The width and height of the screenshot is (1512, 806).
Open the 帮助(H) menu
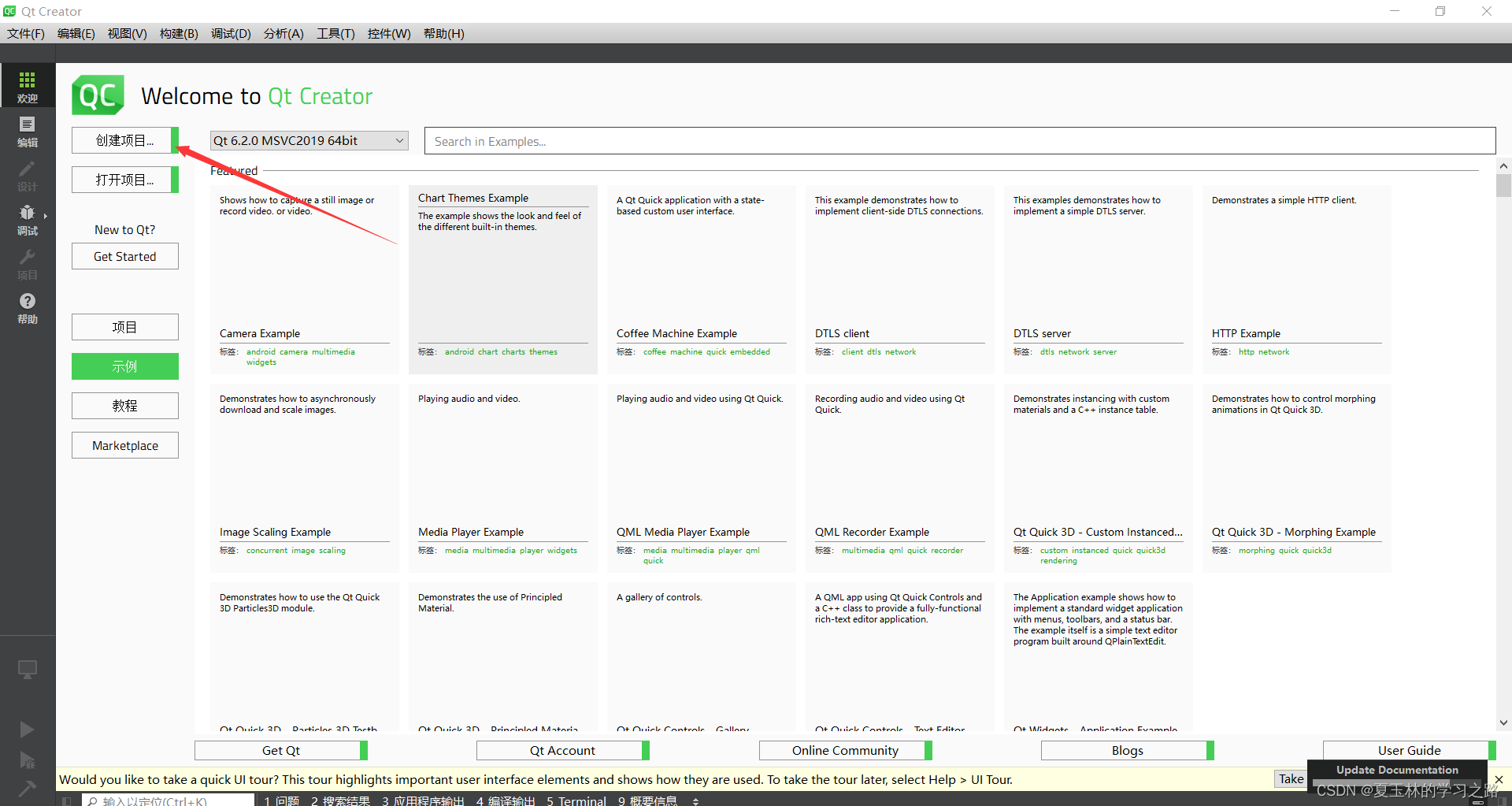point(444,33)
